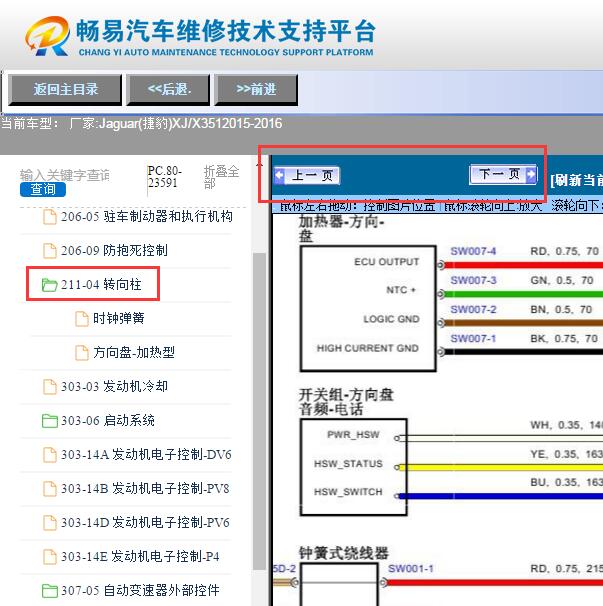Open 303-14B 发动机电子控制-PV8 entry
This screenshot has width=603, height=606.
tap(145, 489)
